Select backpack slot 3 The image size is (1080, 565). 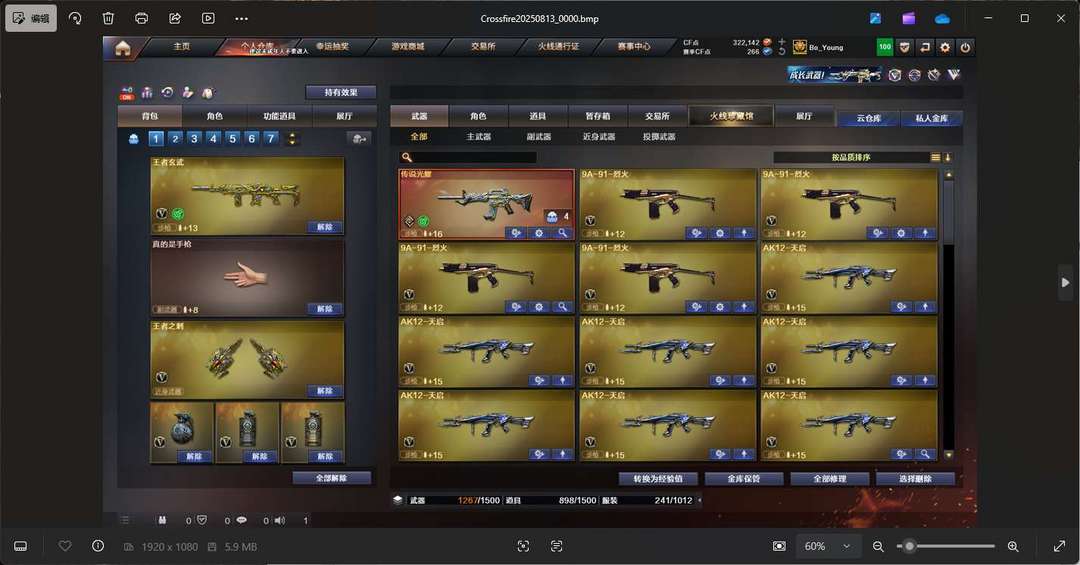194,138
